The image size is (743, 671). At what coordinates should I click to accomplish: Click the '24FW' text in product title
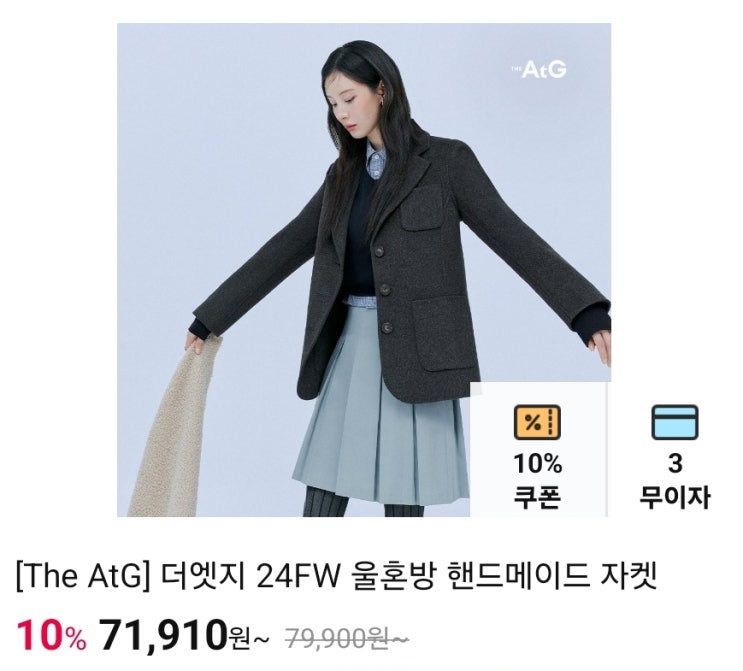point(299,576)
